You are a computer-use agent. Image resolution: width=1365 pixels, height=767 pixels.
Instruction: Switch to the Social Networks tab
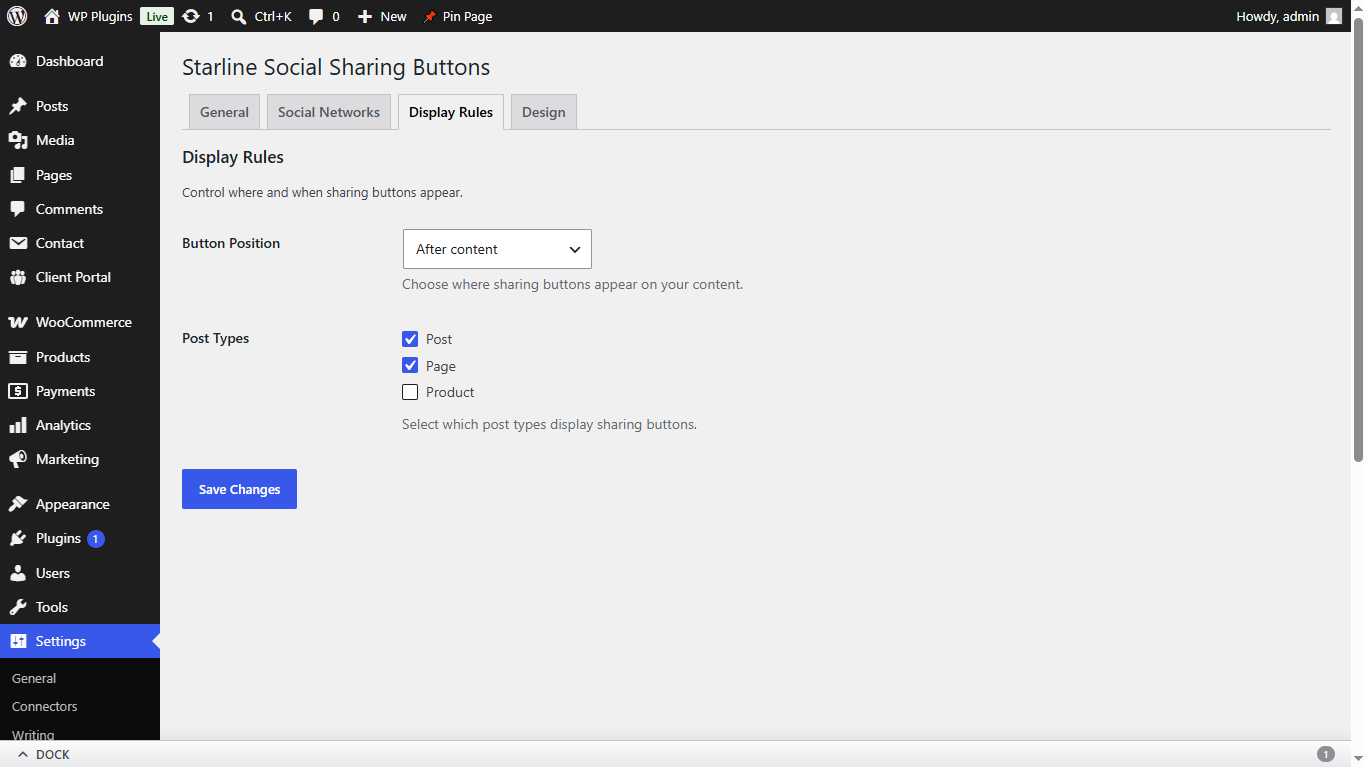click(329, 112)
